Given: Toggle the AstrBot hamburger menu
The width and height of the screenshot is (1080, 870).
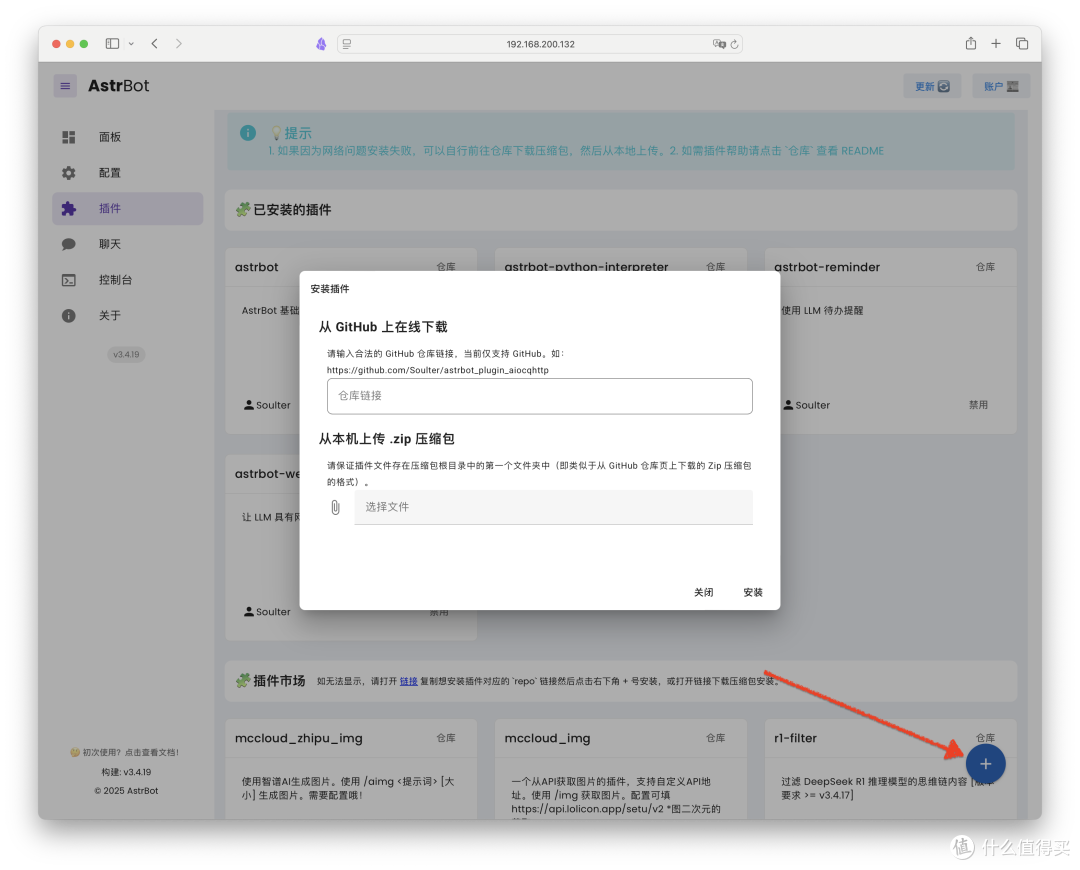Looking at the screenshot, I should (65, 86).
